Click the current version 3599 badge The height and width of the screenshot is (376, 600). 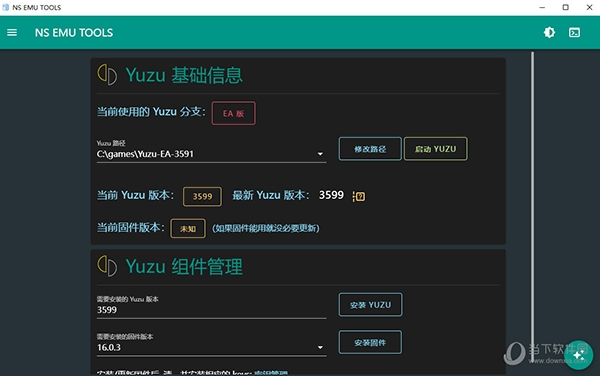[x=202, y=196]
